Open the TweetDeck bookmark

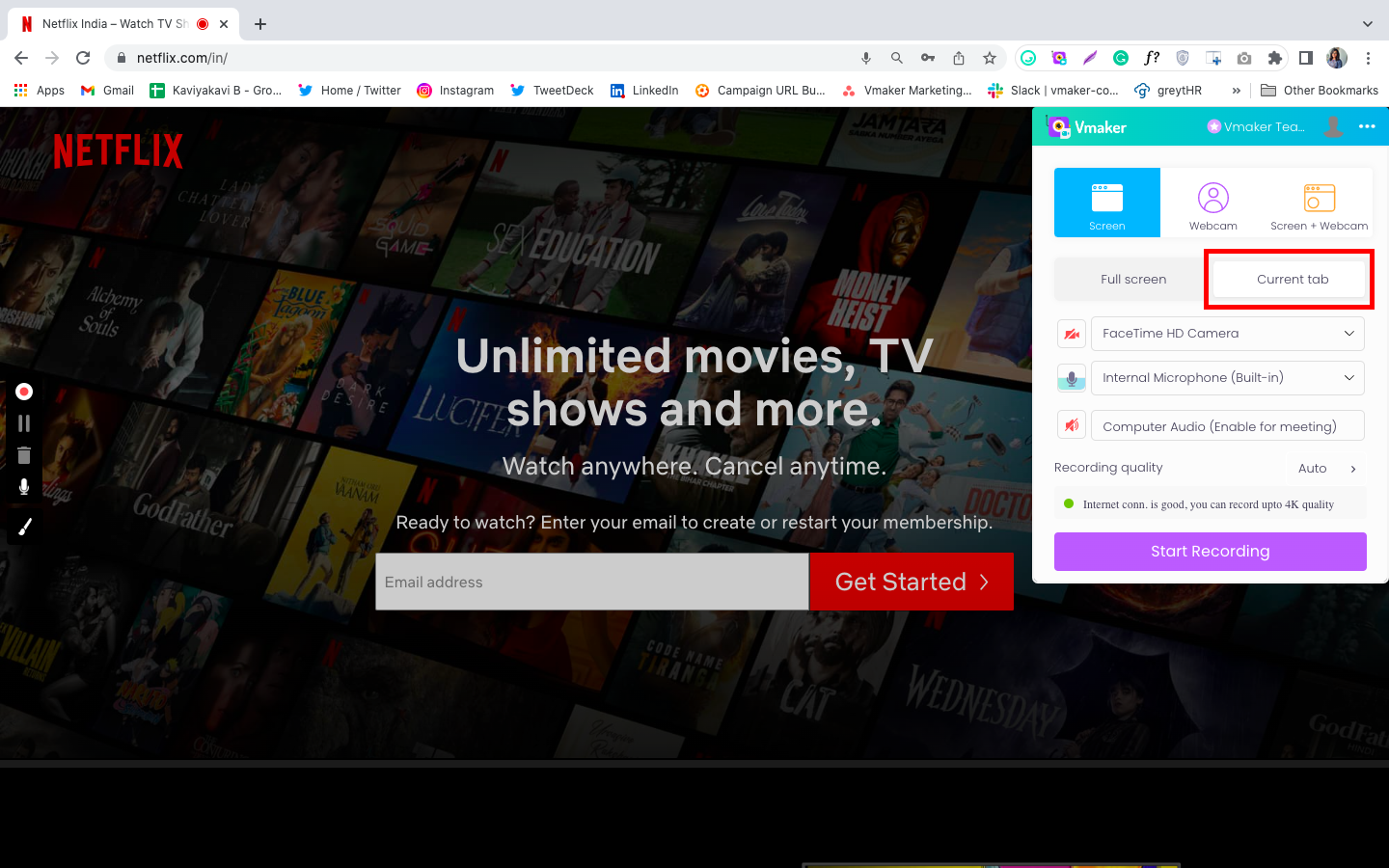coord(552,91)
